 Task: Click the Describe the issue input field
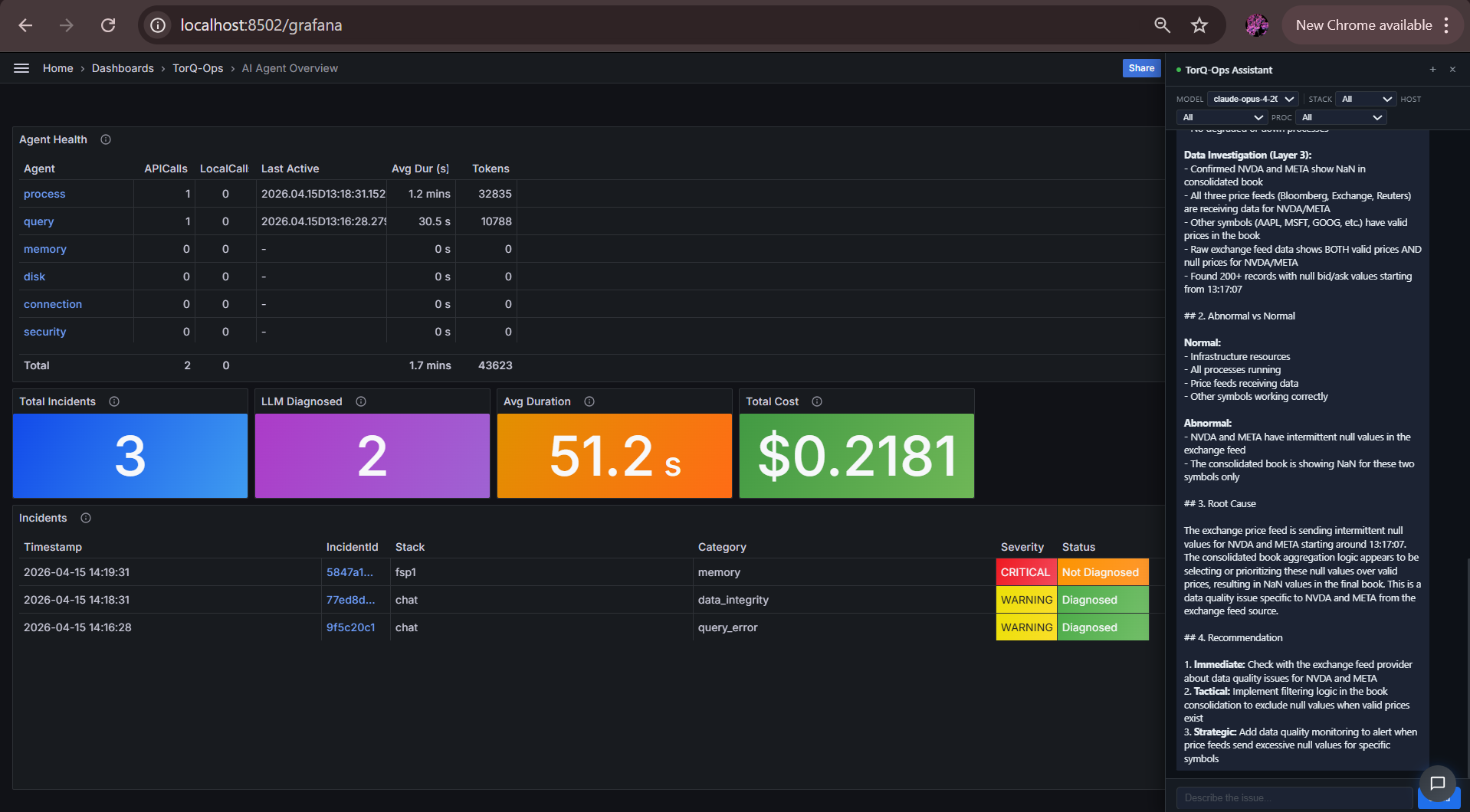click(1295, 797)
